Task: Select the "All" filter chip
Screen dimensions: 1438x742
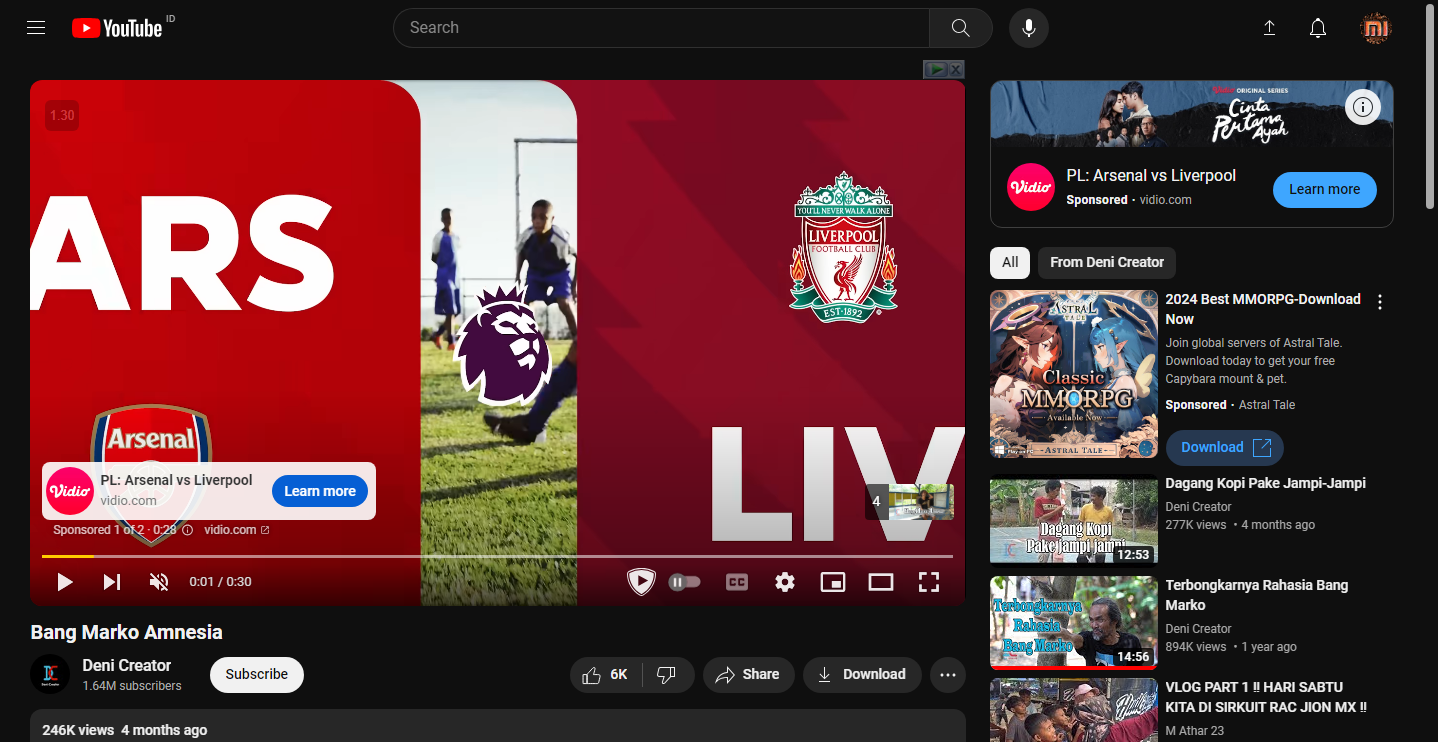Action: 1010,262
